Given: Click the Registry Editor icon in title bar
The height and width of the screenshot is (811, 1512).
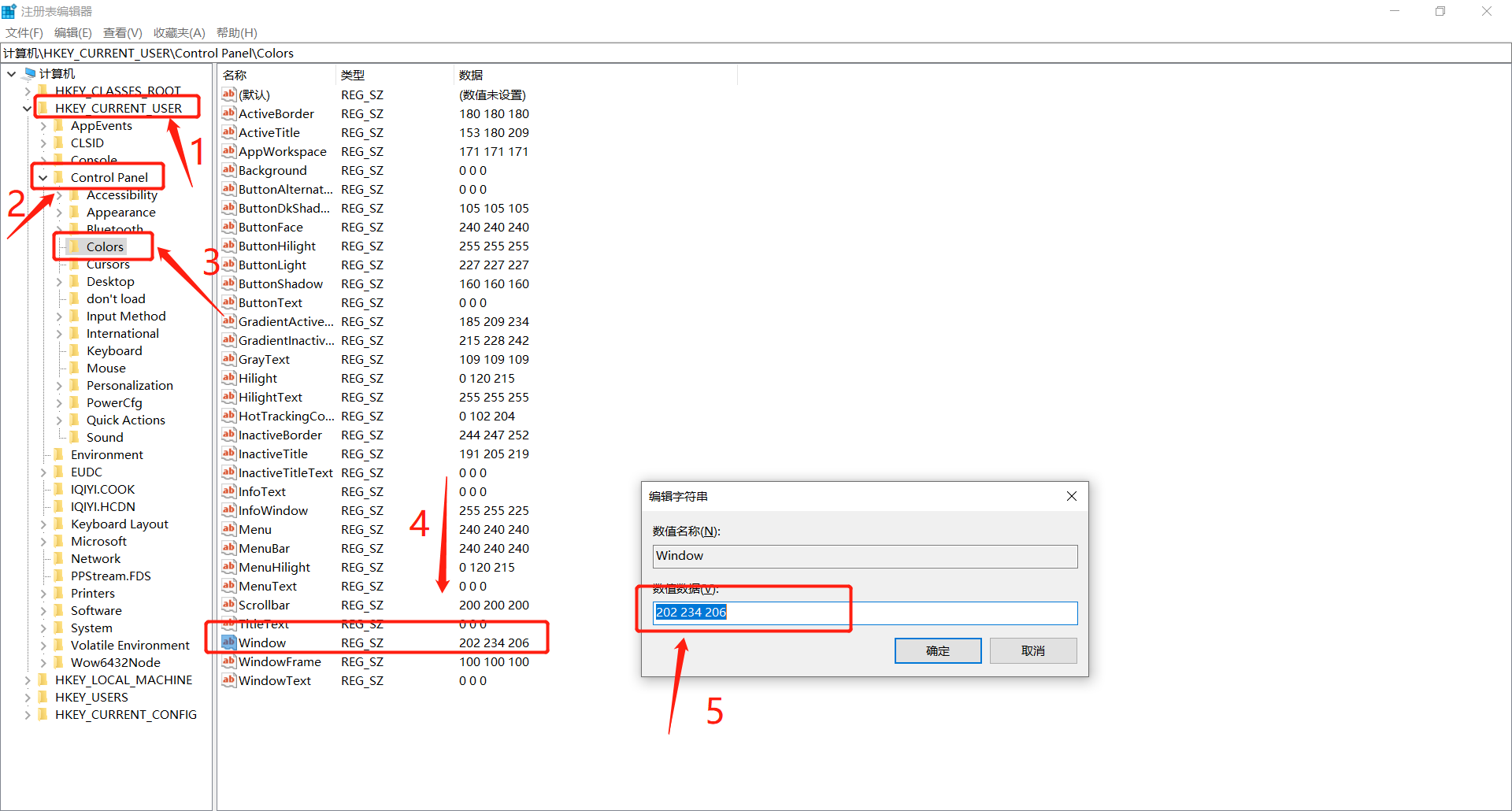Looking at the screenshot, I should tap(9, 10).
